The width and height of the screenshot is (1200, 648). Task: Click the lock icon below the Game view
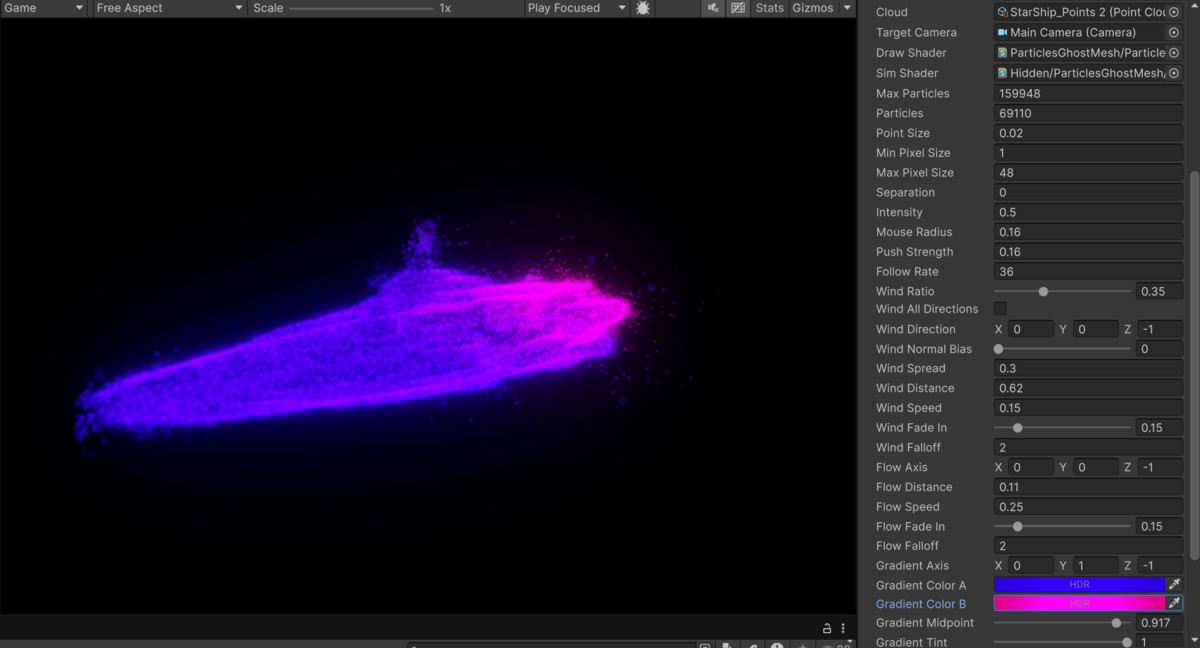pyautogui.click(x=827, y=629)
